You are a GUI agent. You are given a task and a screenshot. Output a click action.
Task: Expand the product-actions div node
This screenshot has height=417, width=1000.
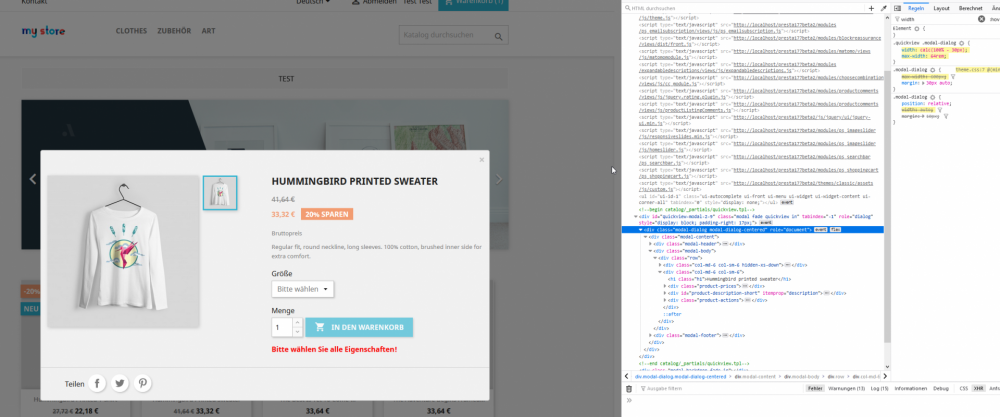pos(665,300)
